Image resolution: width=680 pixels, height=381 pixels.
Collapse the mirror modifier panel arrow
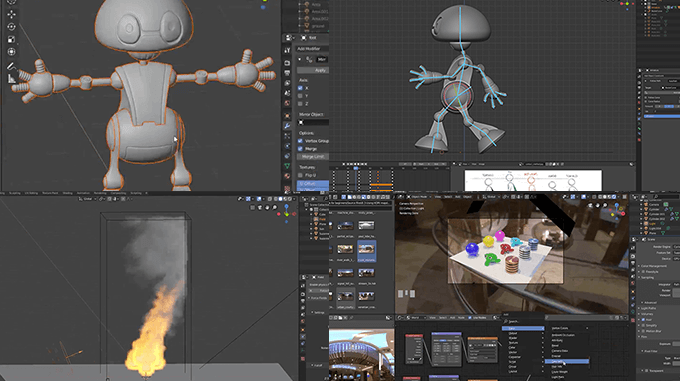point(300,59)
